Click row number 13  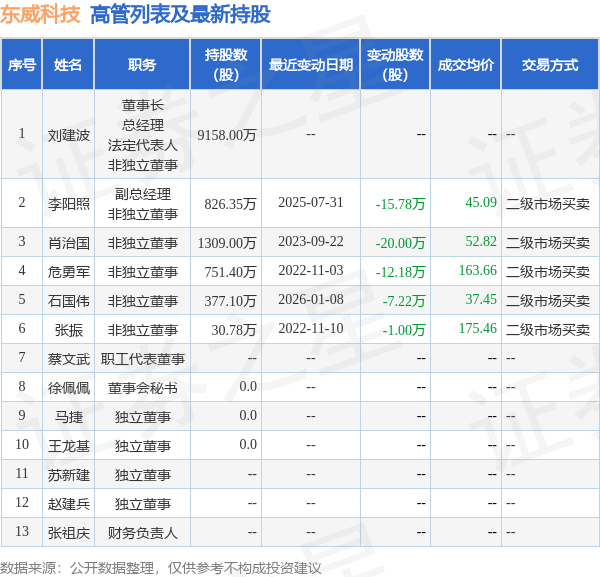22,531
